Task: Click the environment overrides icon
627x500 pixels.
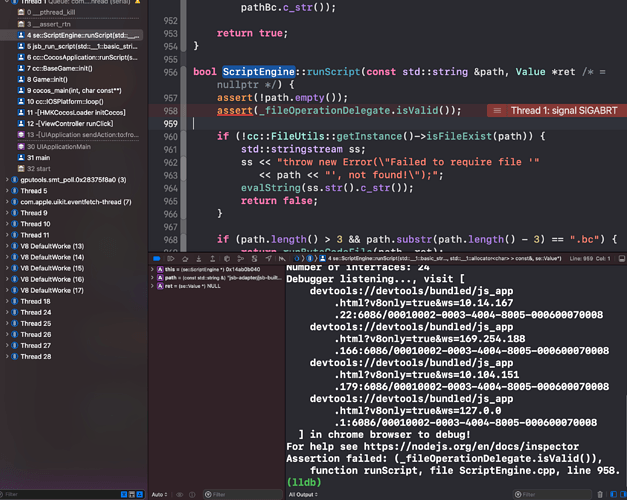Action: click(254, 259)
